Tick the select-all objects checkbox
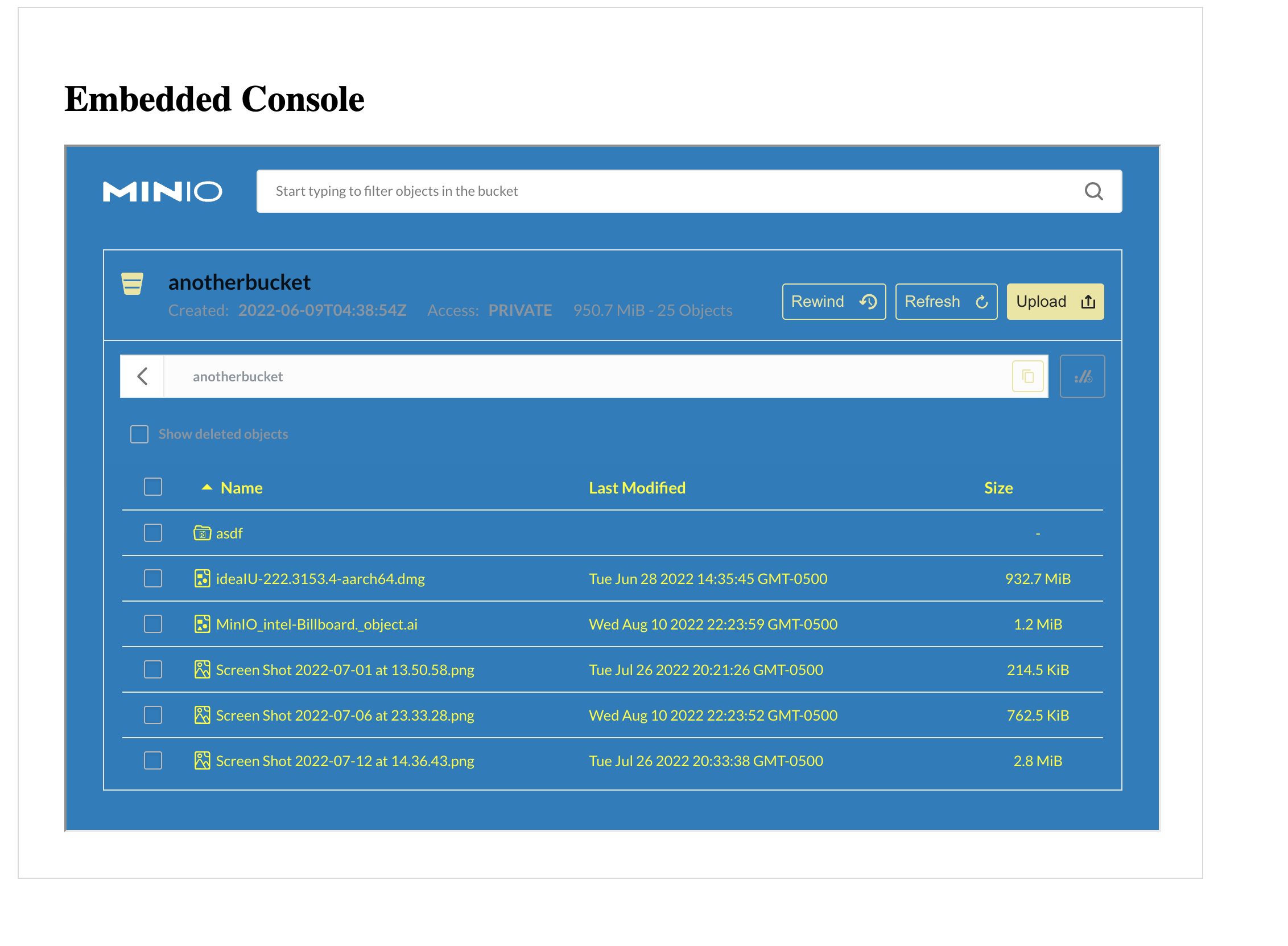This screenshot has height=946, width=1288. point(153,487)
